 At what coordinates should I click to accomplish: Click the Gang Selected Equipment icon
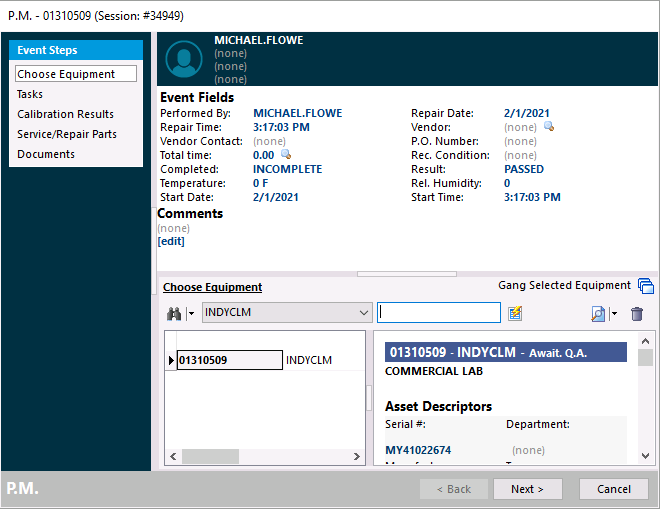point(645,287)
